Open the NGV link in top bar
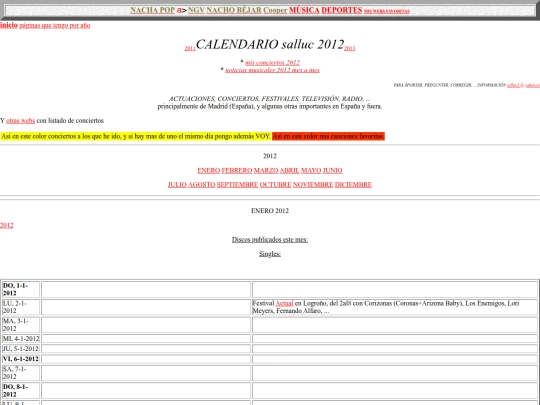 (196, 10)
